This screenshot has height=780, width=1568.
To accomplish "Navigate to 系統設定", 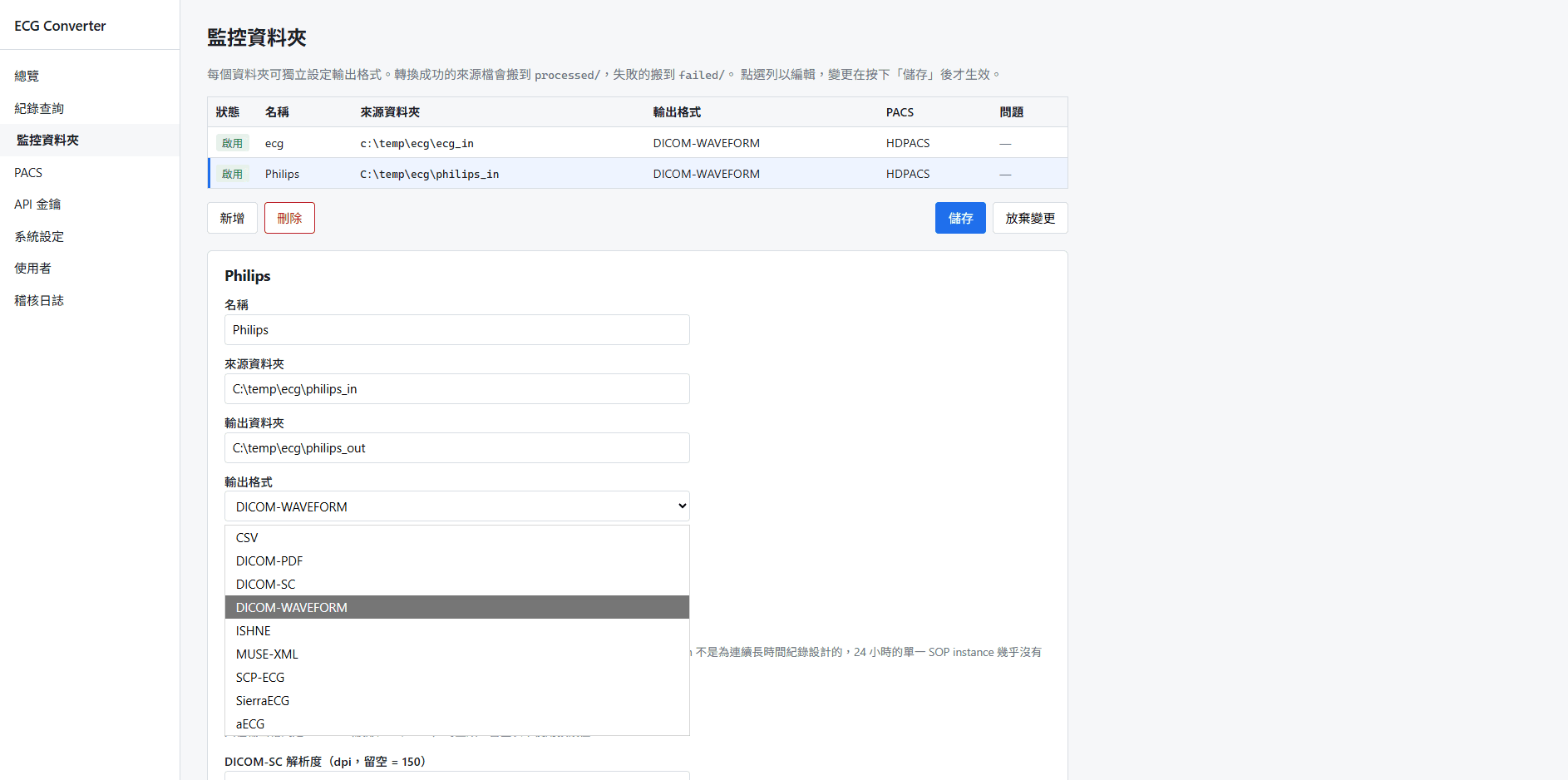I will tap(39, 236).
